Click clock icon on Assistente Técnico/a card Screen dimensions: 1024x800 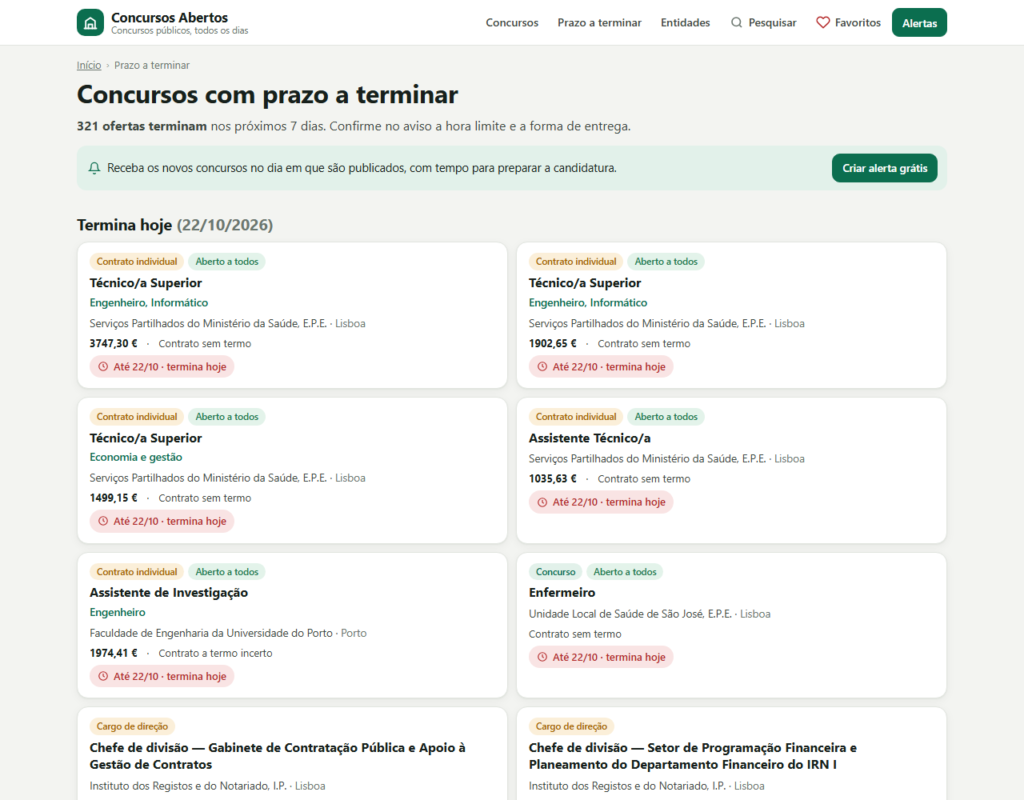click(x=542, y=502)
